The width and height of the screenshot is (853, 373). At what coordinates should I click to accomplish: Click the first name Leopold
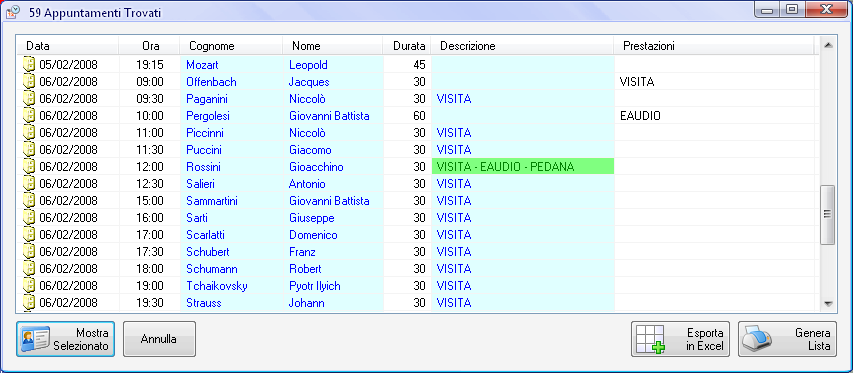pos(308,65)
